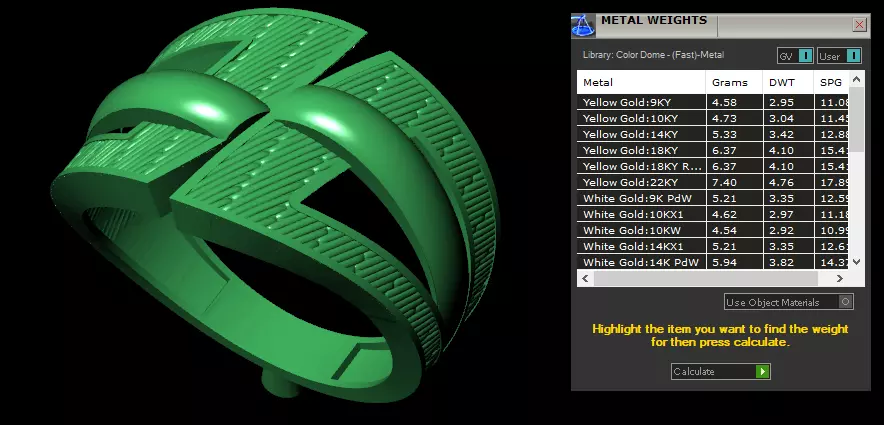
Task: Toggle the User library switch
Action: [839, 56]
